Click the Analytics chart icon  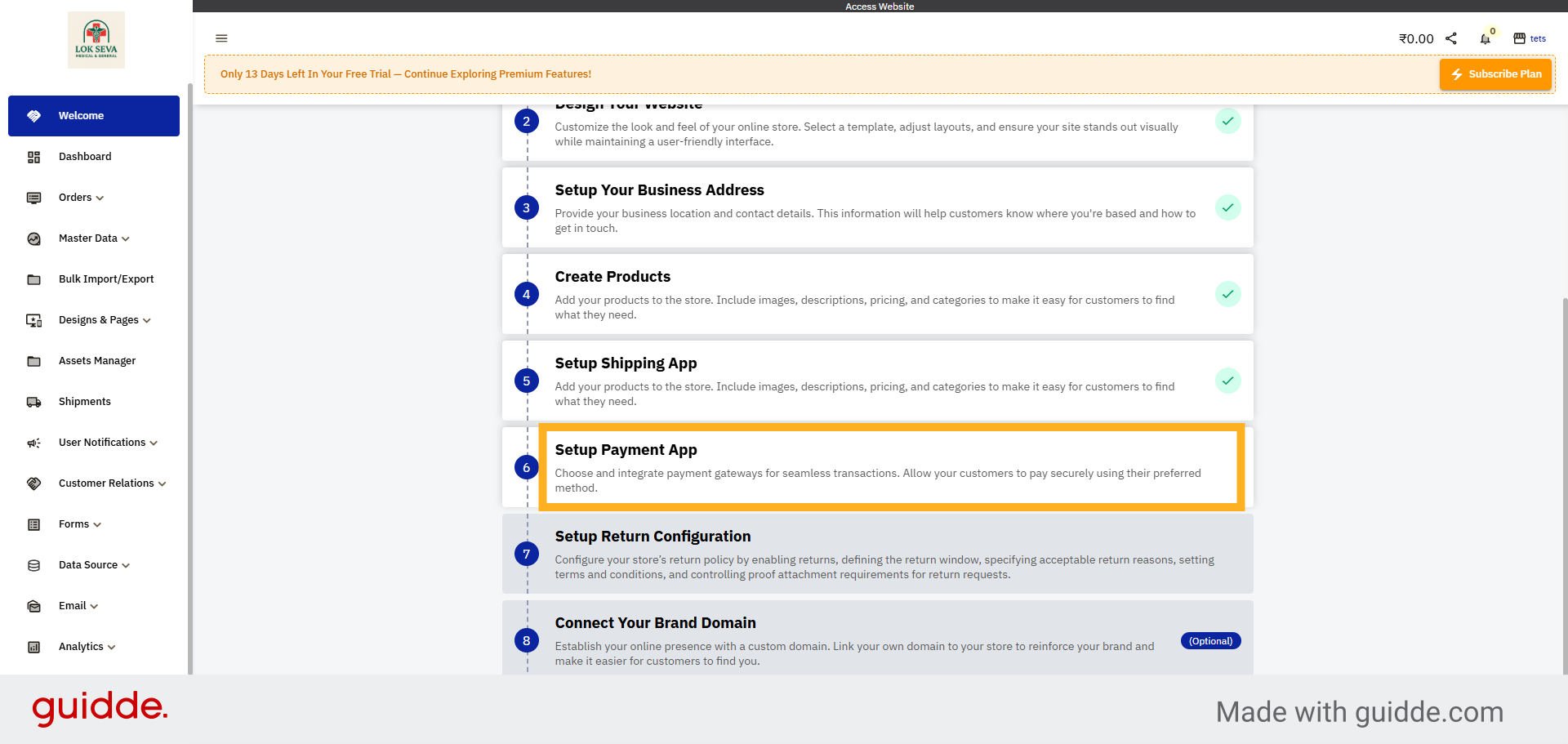point(33,647)
